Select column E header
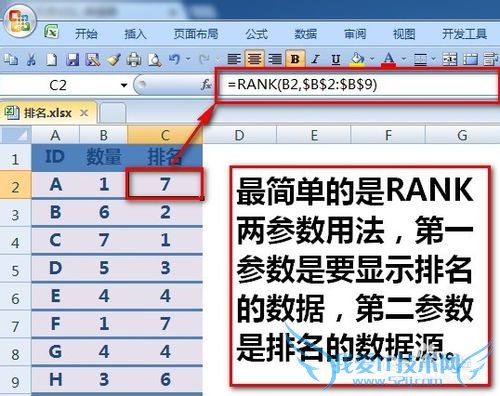 314,135
